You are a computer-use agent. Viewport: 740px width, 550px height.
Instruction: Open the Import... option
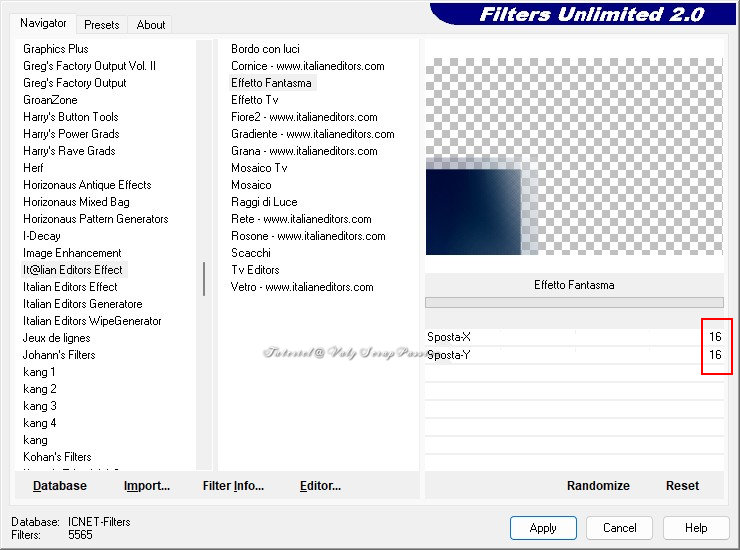click(x=147, y=486)
